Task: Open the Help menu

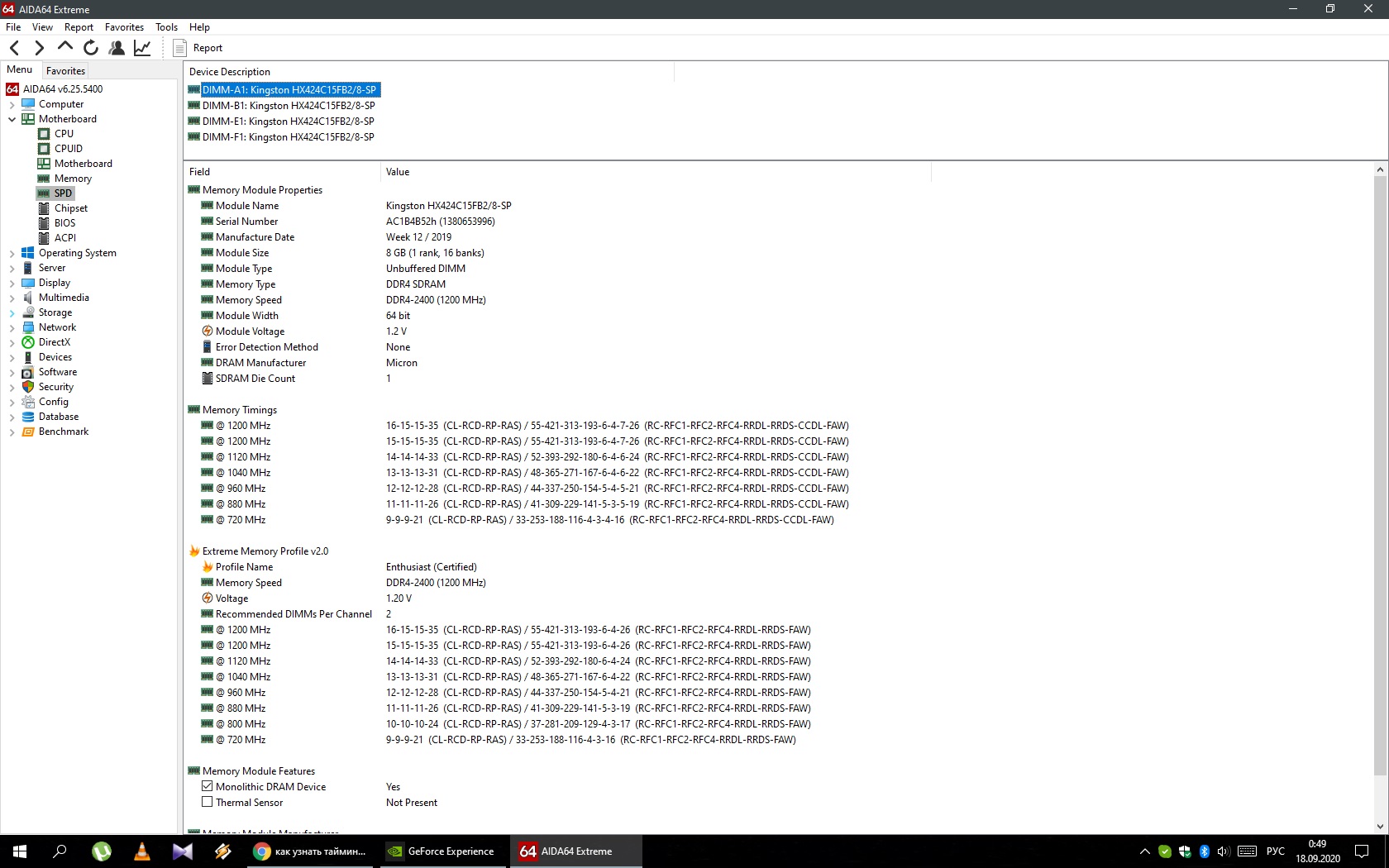Action: [x=199, y=27]
